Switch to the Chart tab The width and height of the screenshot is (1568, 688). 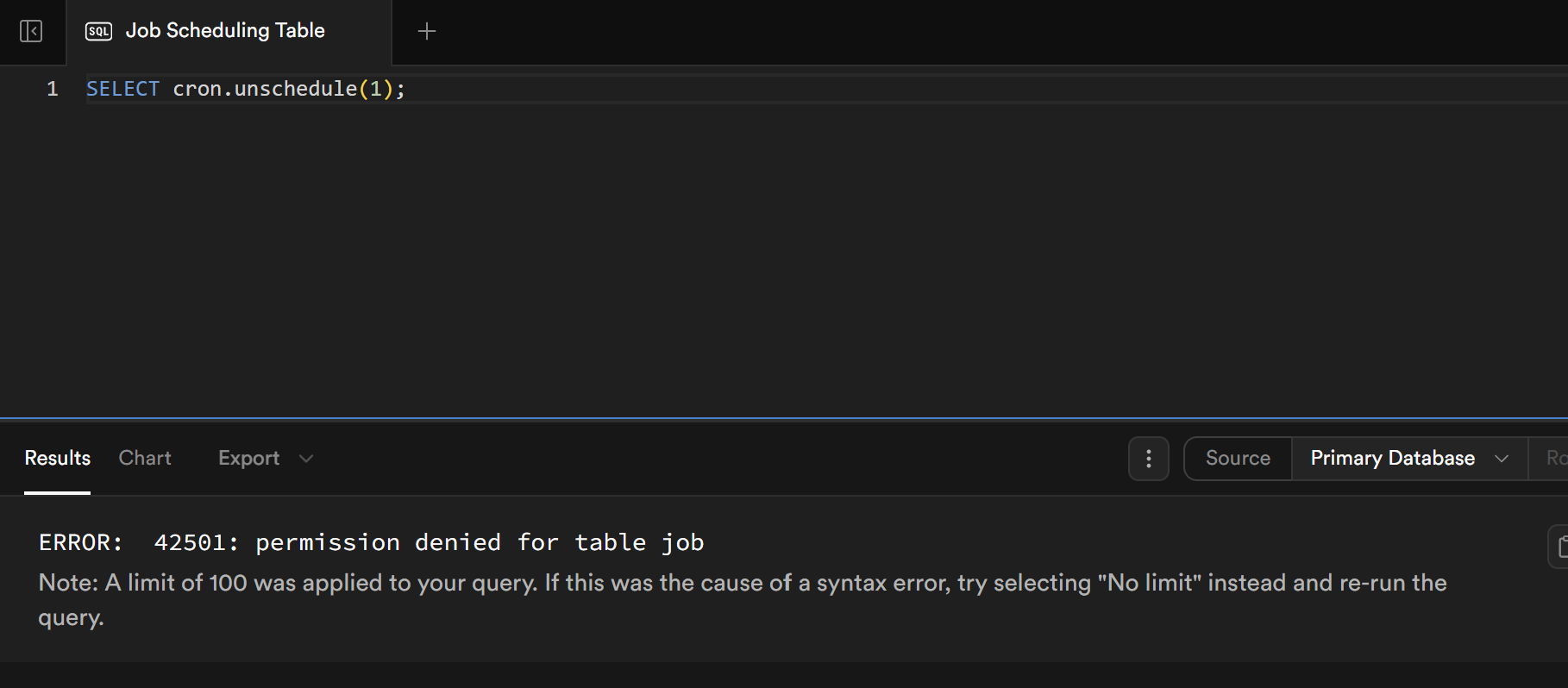pos(145,459)
